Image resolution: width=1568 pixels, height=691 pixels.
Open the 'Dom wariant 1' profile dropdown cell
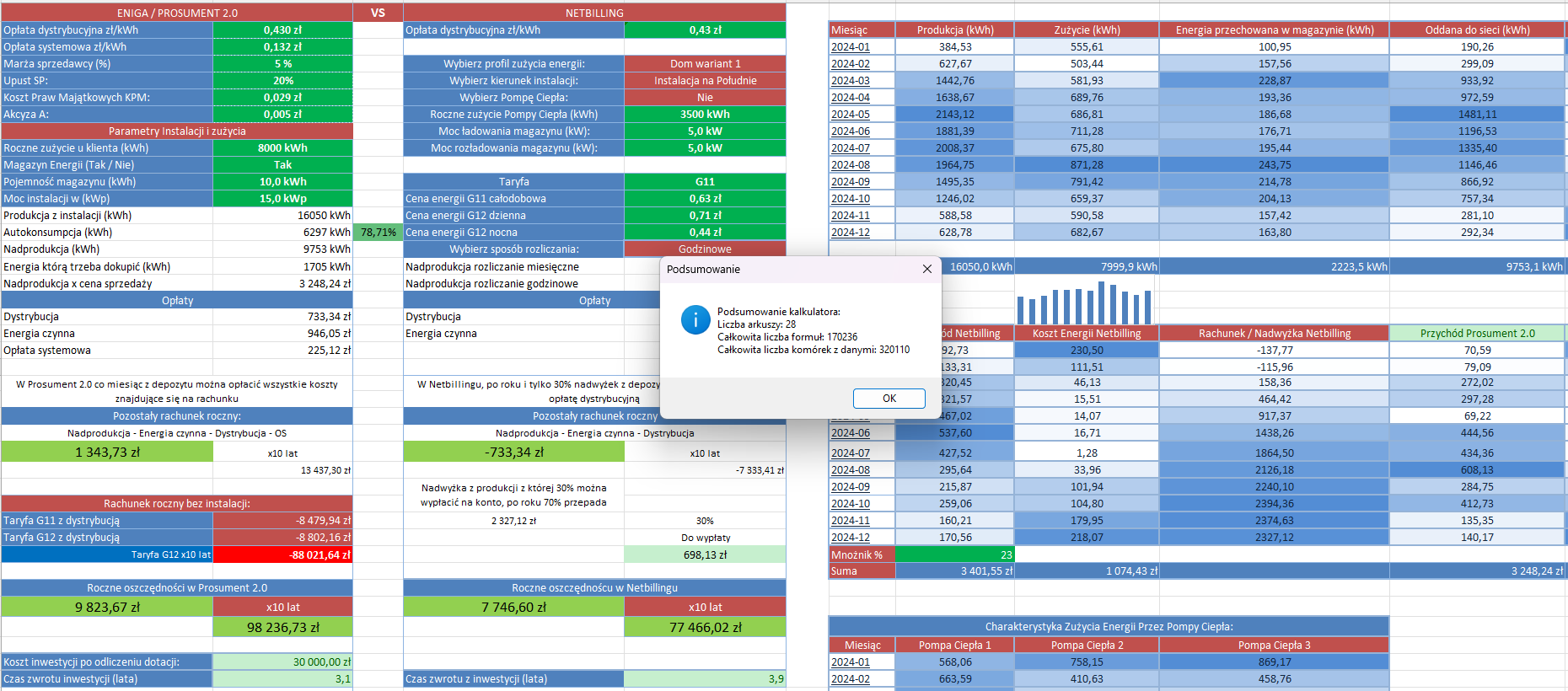[705, 64]
